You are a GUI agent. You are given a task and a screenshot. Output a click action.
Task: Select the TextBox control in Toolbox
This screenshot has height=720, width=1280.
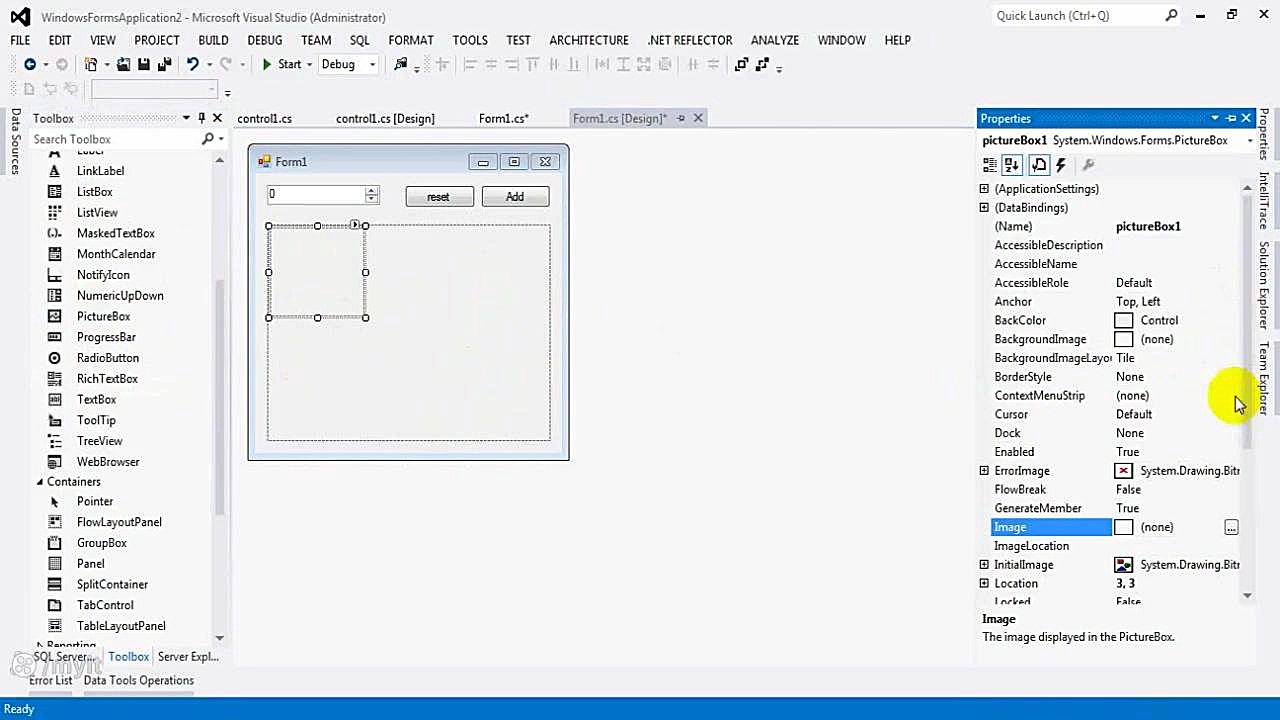tap(96, 400)
